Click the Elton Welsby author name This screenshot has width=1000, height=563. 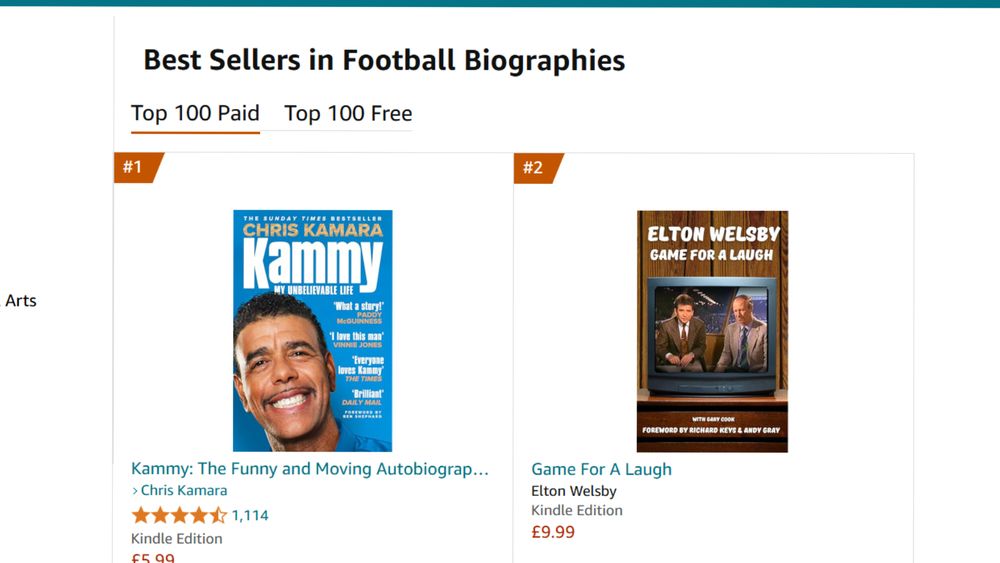pos(574,491)
